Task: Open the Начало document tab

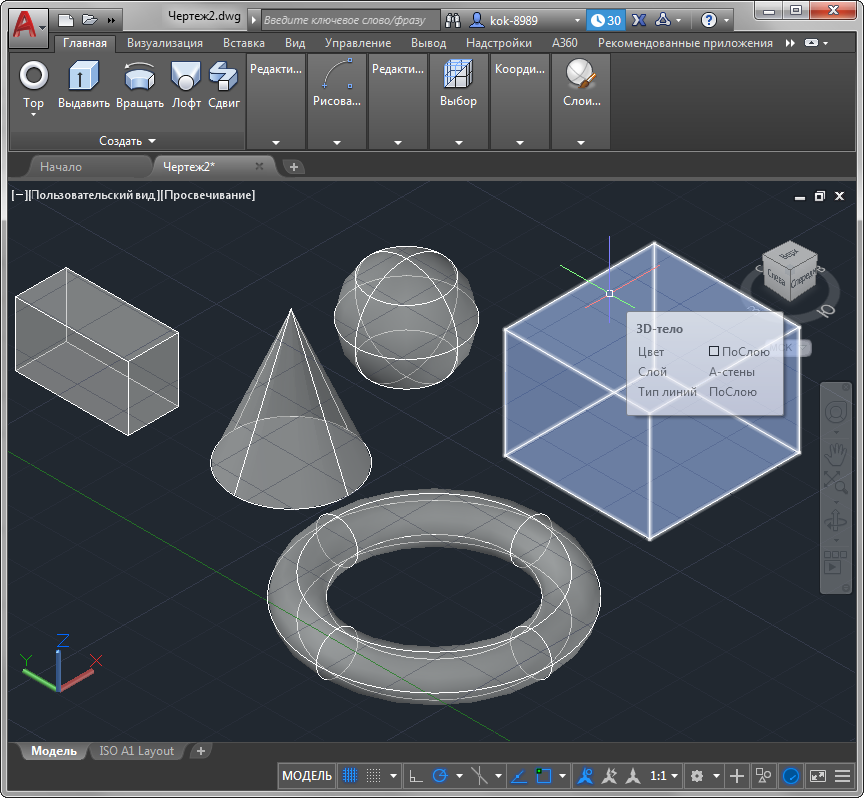Action: [x=61, y=167]
